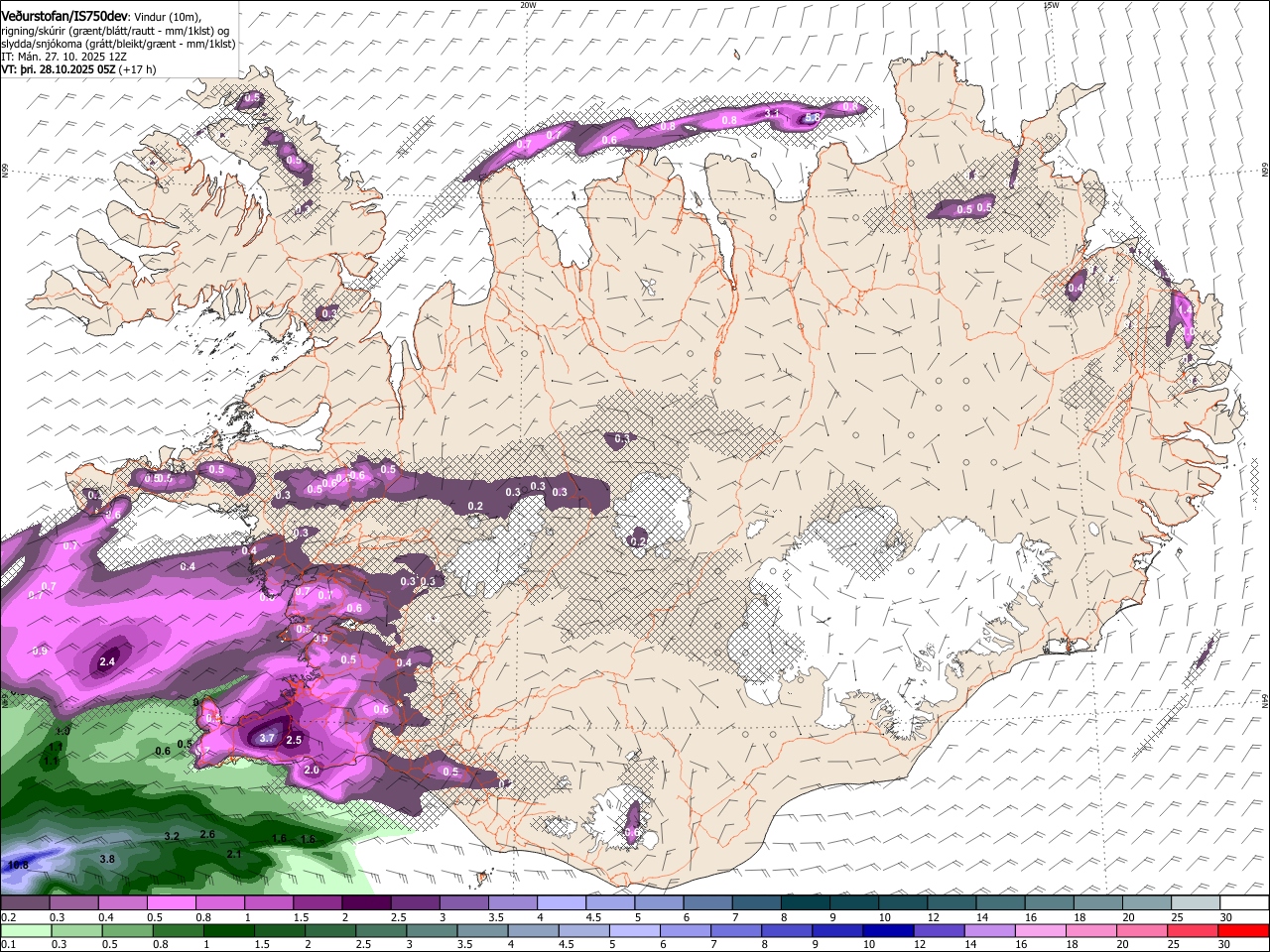The image size is (1270, 952).
Task: Click the 3.2 rainfall value in the green area
Action: click(x=171, y=836)
